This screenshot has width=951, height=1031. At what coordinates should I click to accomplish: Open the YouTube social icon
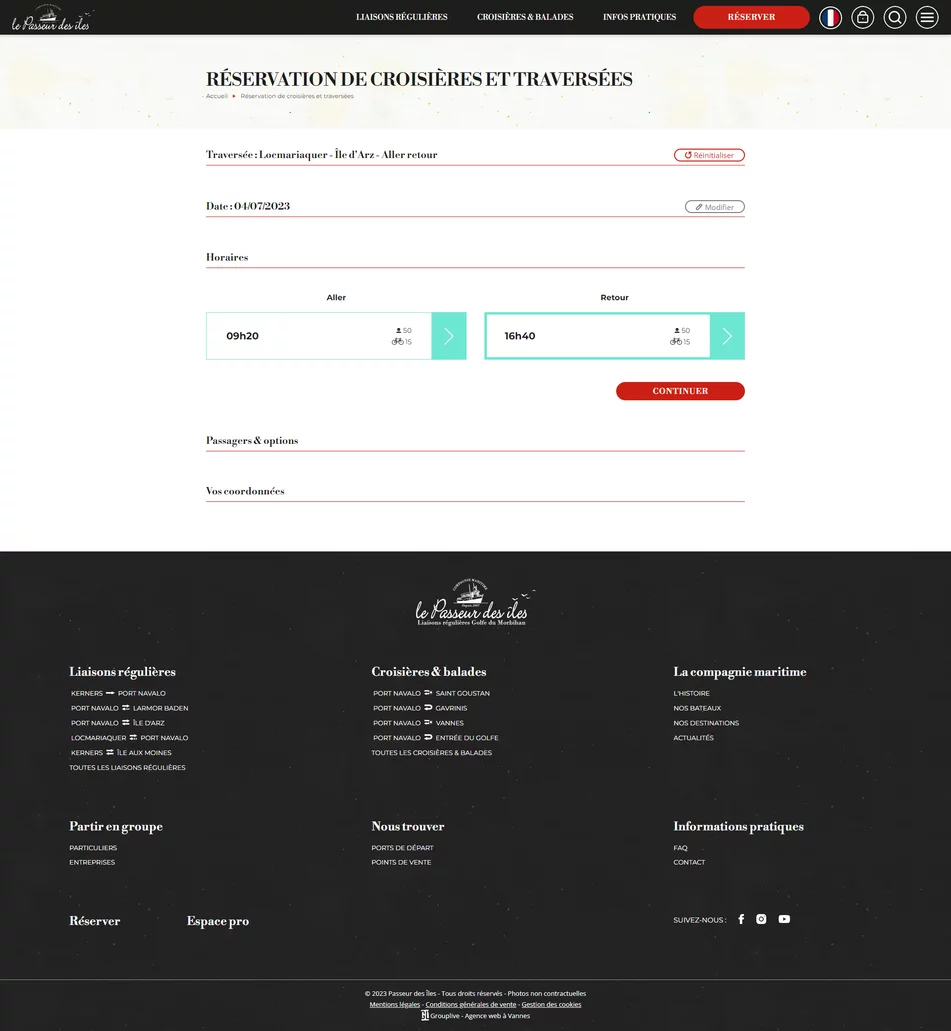pyautogui.click(x=784, y=919)
